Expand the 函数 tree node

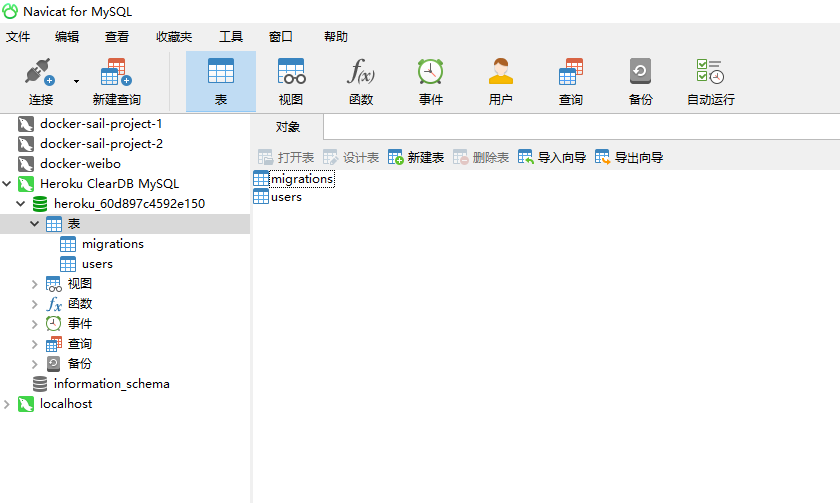tap(34, 304)
